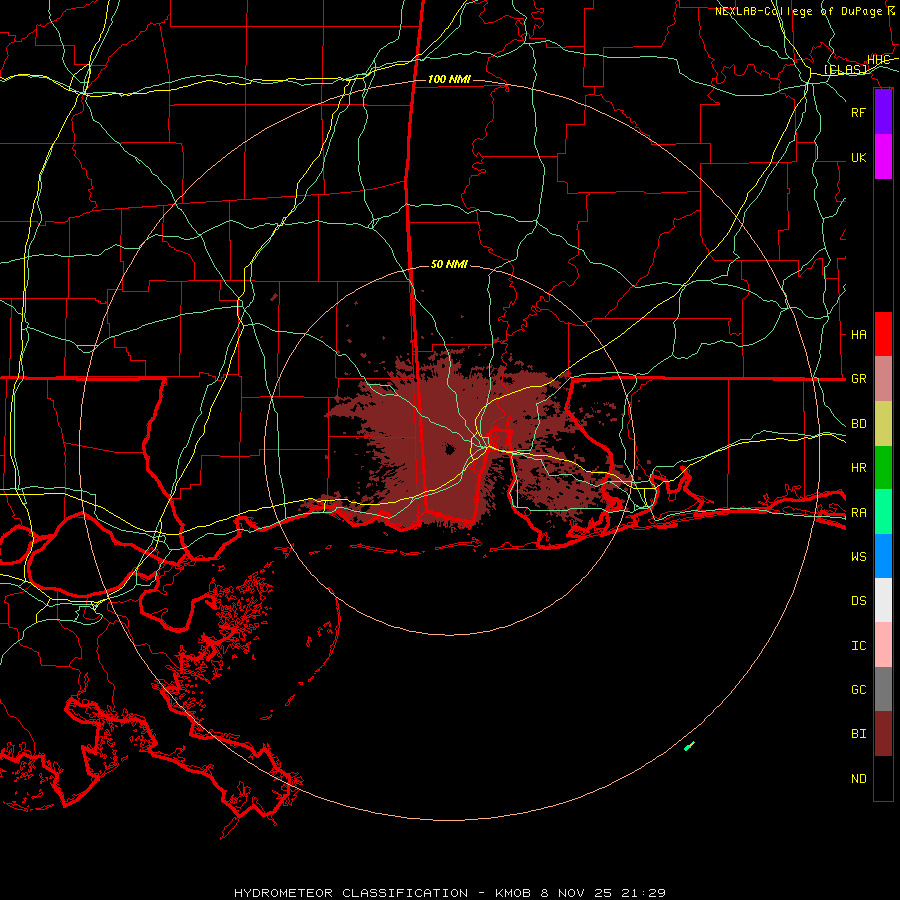Click the blue WS legend color swatch
Viewport: 900px width, 900px height.
[x=883, y=556]
